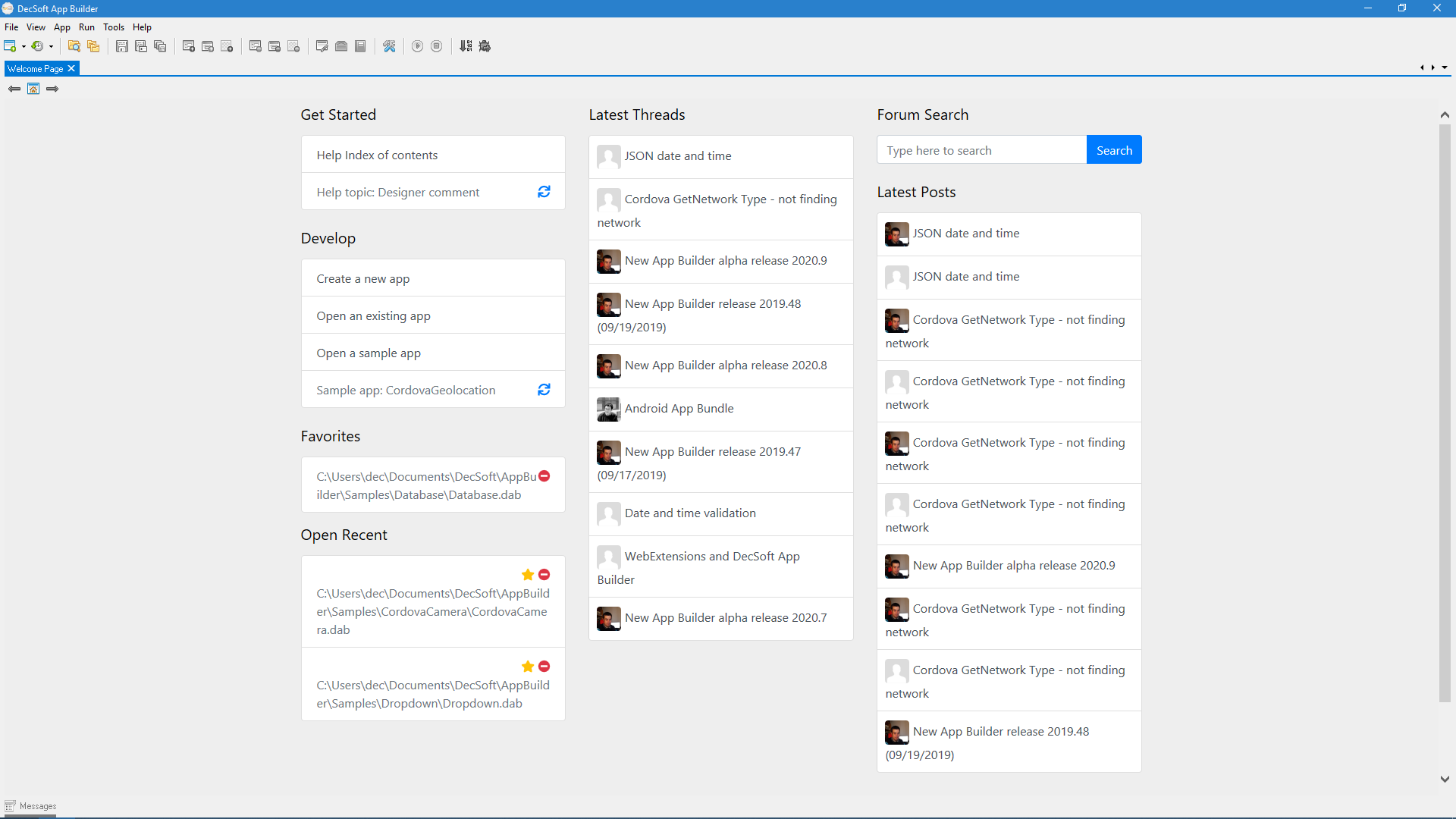Click Open a sample app

[433, 353]
